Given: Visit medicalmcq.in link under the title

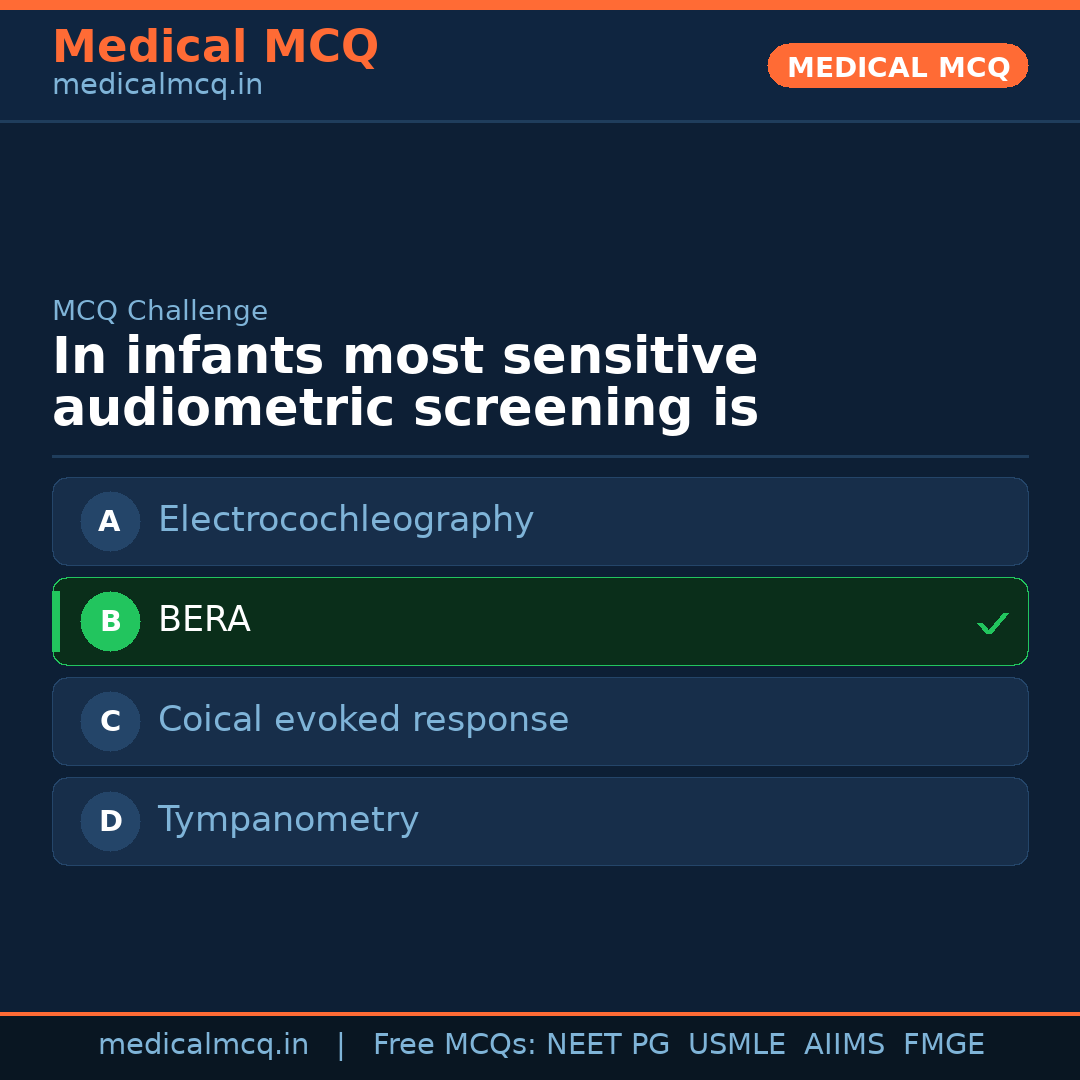Looking at the screenshot, I should (x=157, y=85).
